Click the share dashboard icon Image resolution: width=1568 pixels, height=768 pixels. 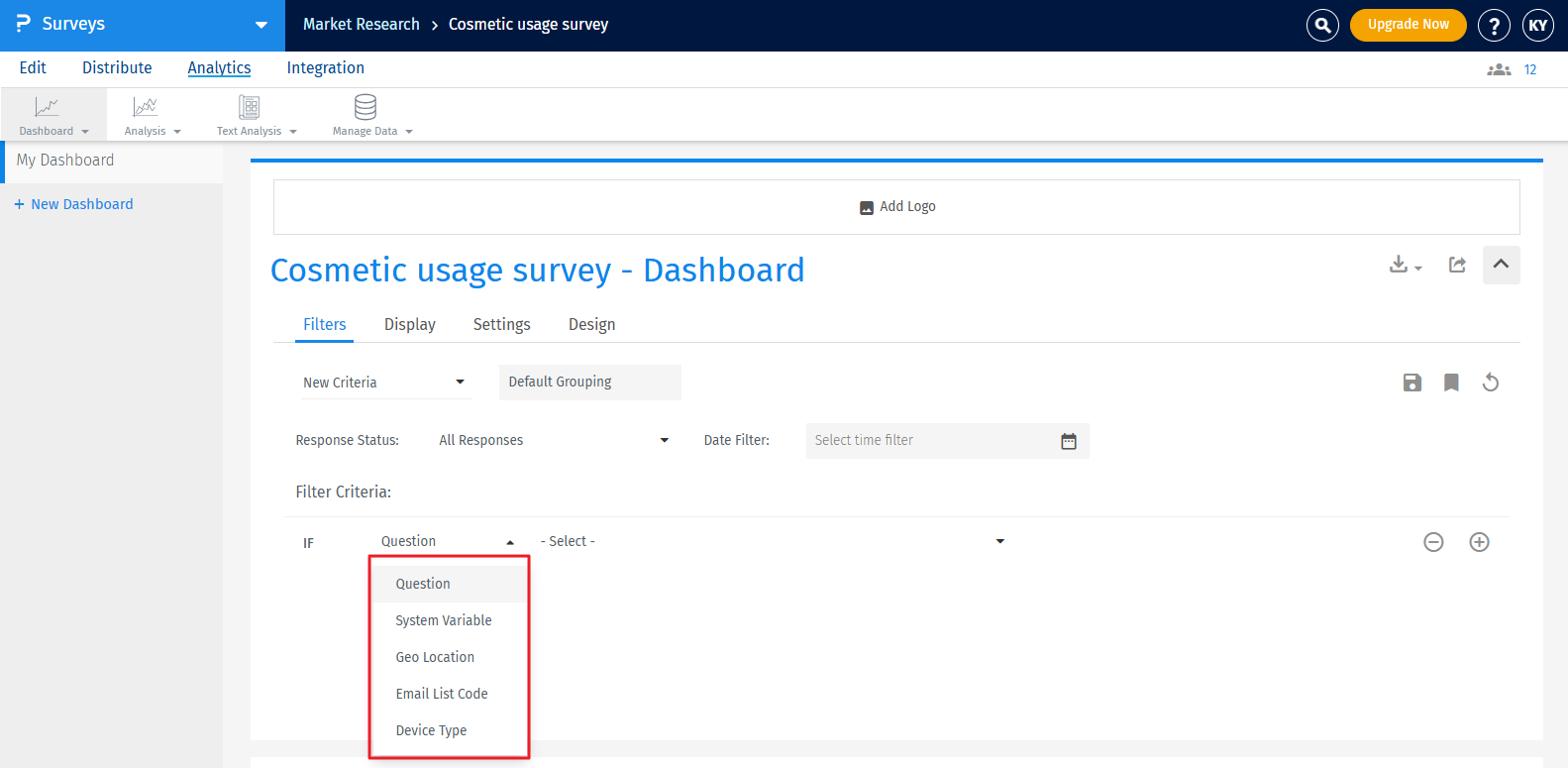click(x=1457, y=265)
